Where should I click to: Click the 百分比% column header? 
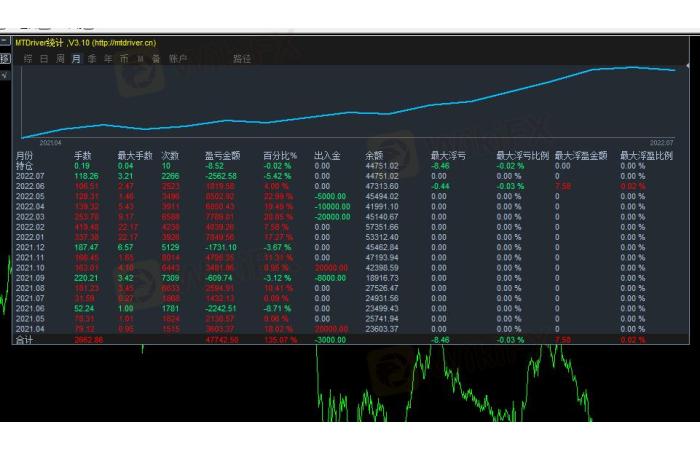[x=281, y=156]
